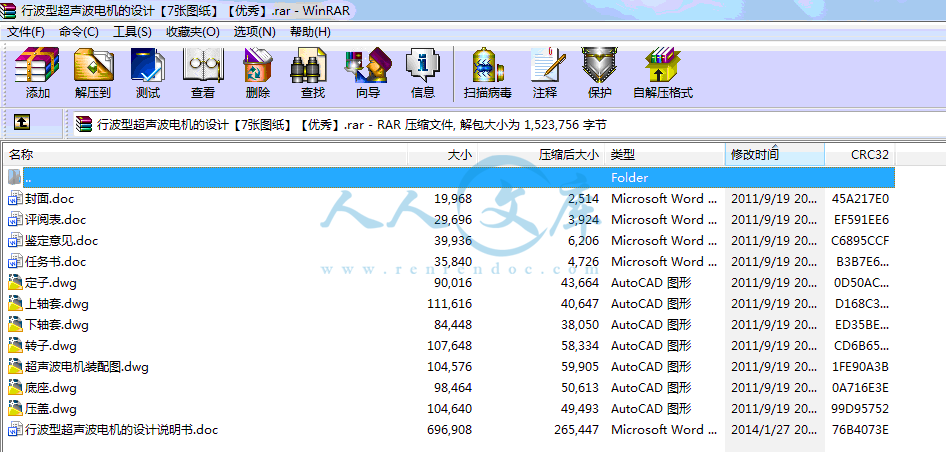Sort by the 类型 column header
This screenshot has height=452, width=946.
coord(664,154)
